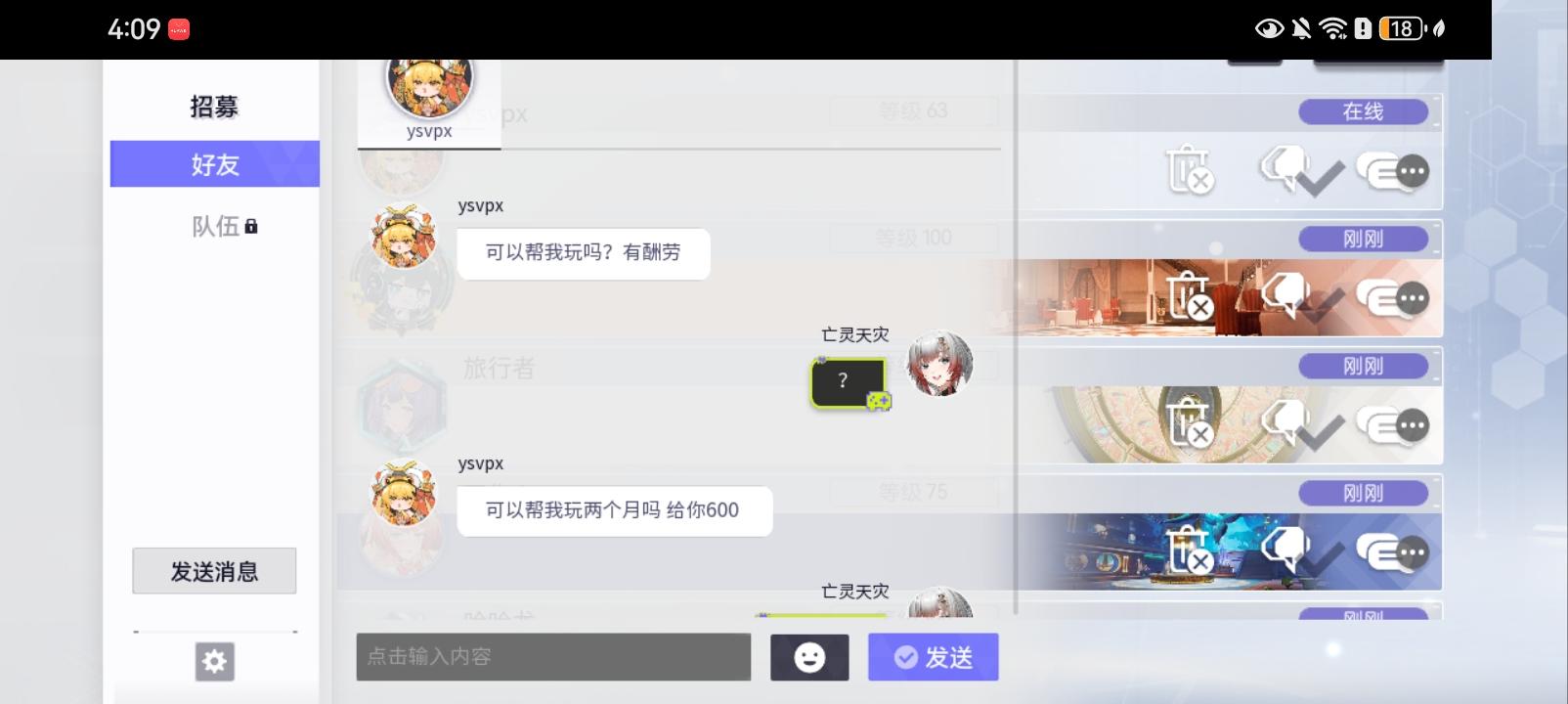Send the message with 发送 button
The width and height of the screenshot is (1568, 704).
point(933,657)
